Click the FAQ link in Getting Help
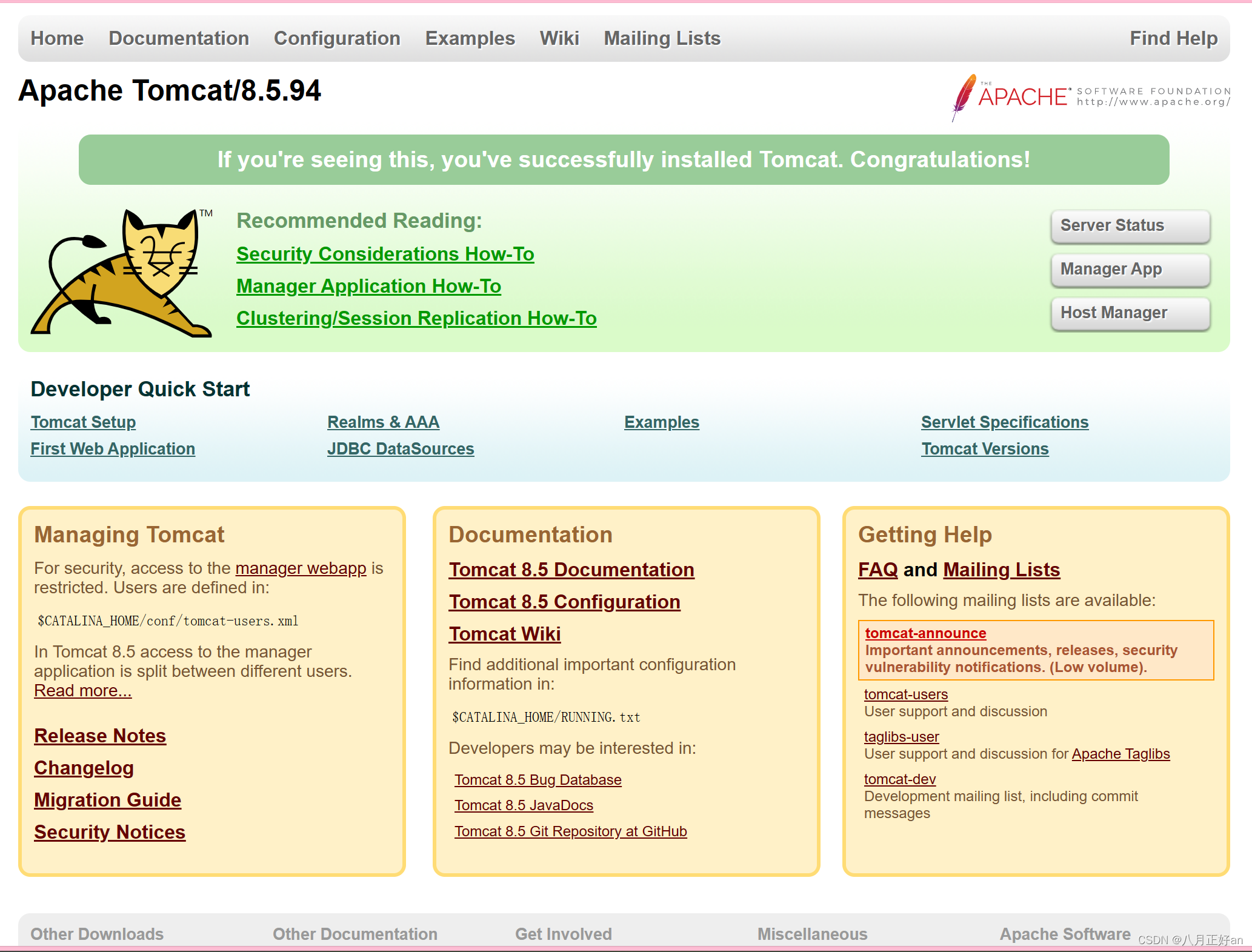 pyautogui.click(x=877, y=570)
